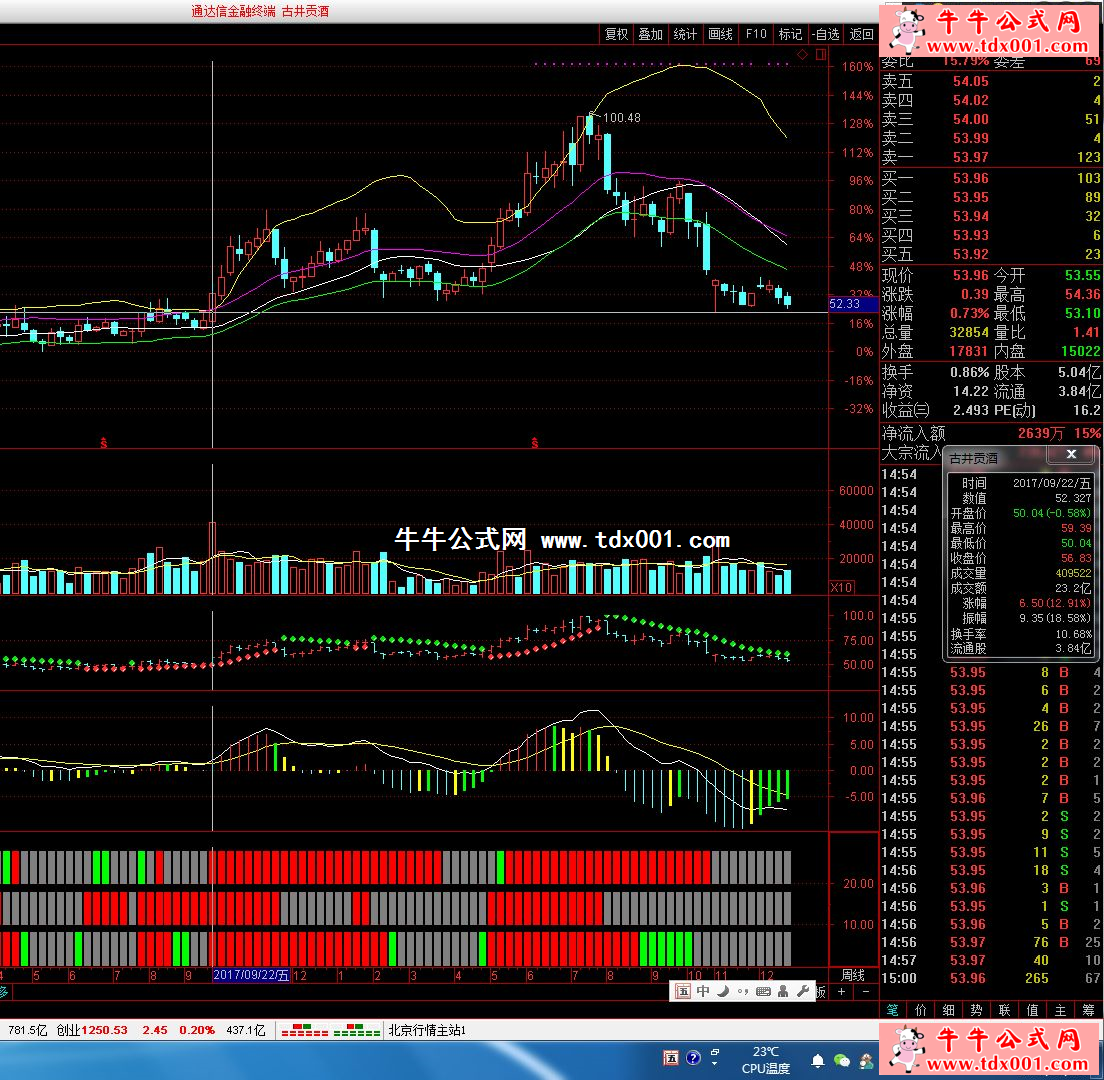Toggle 中 Chinese input mode on the IME bar
Viewport: 1104px width, 1080px height.
coord(703,991)
